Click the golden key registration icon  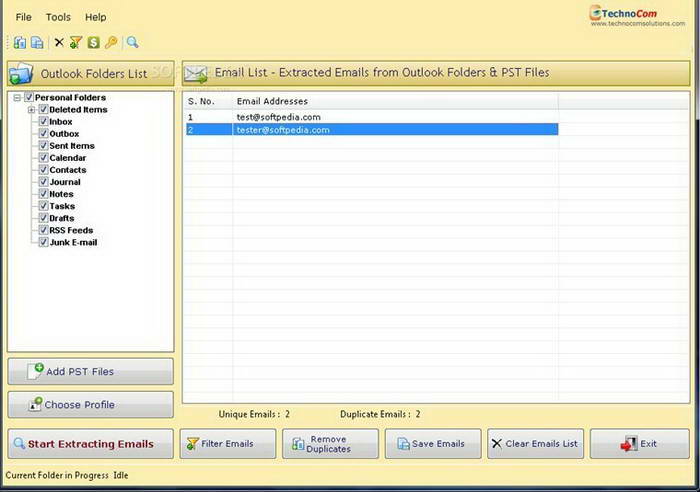point(111,42)
